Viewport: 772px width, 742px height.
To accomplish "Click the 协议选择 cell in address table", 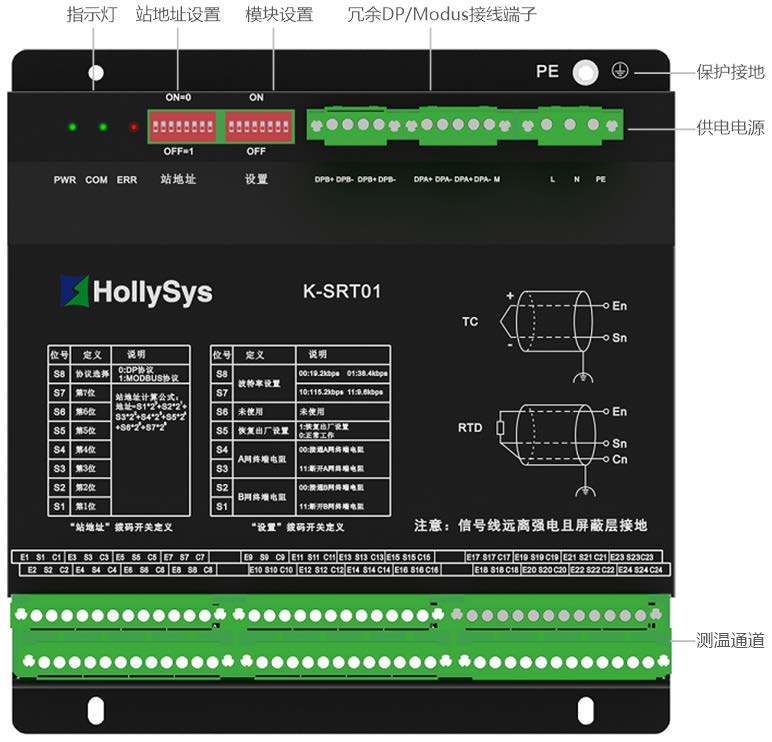I will pos(92,374).
